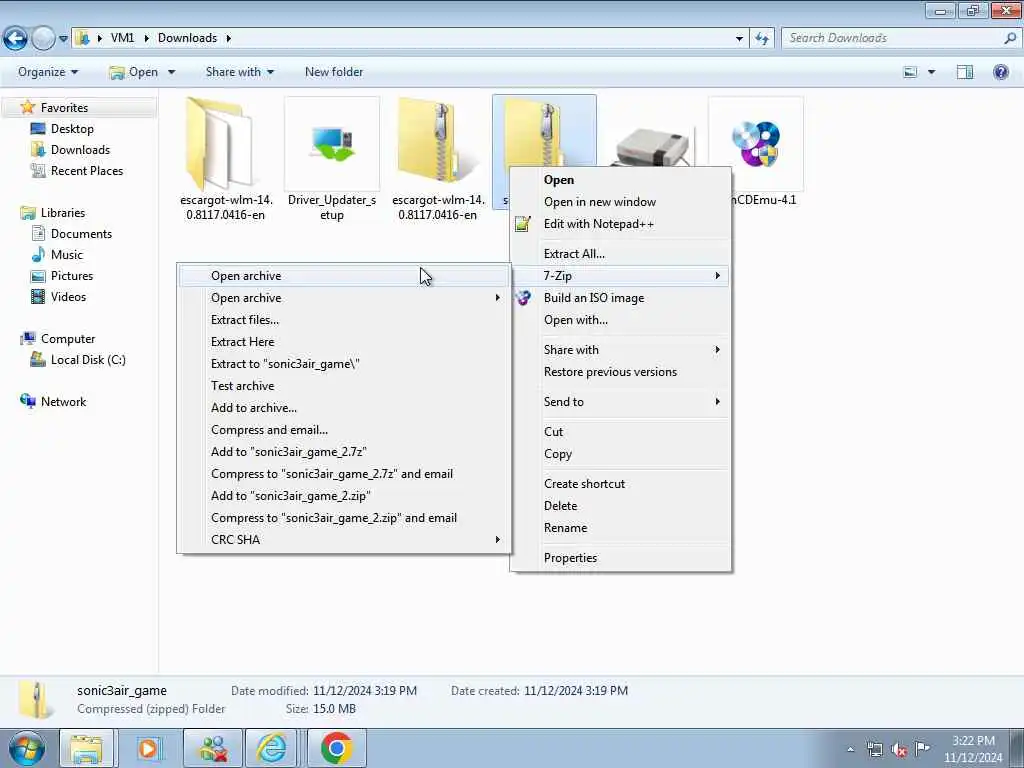Choose Add to "sonic3air_game_2.7z"

tap(344, 451)
